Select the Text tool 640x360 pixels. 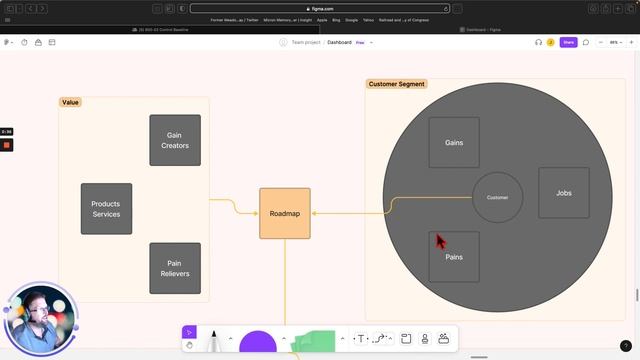pos(361,338)
